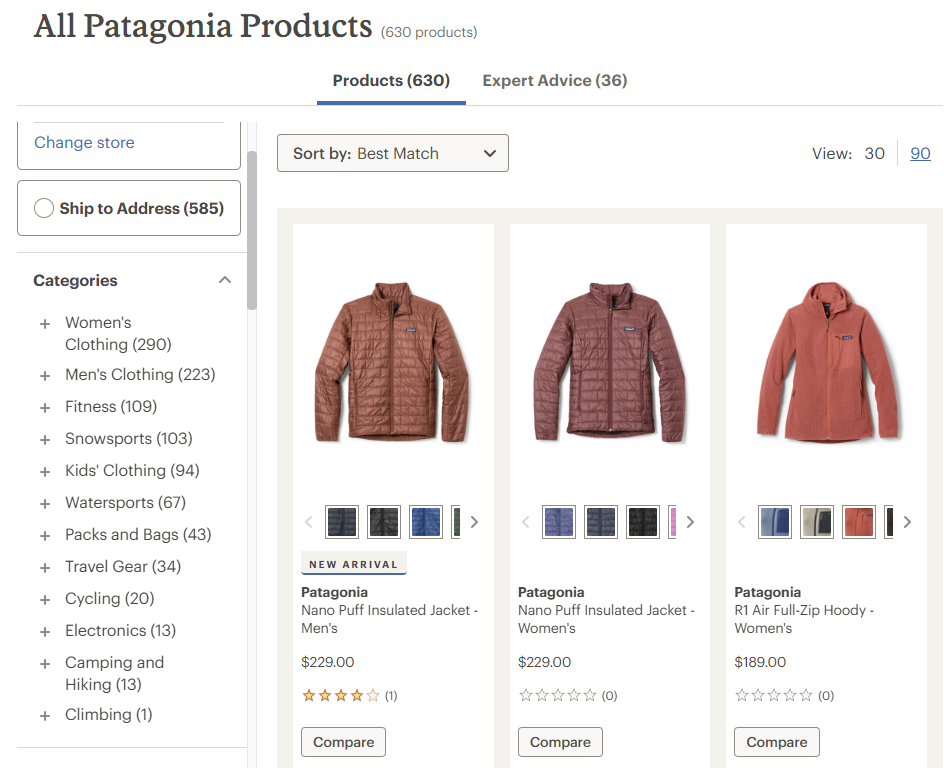Select navy swatch on Women's Nano Puff
Screen dimensions: 944x768
pos(601,522)
